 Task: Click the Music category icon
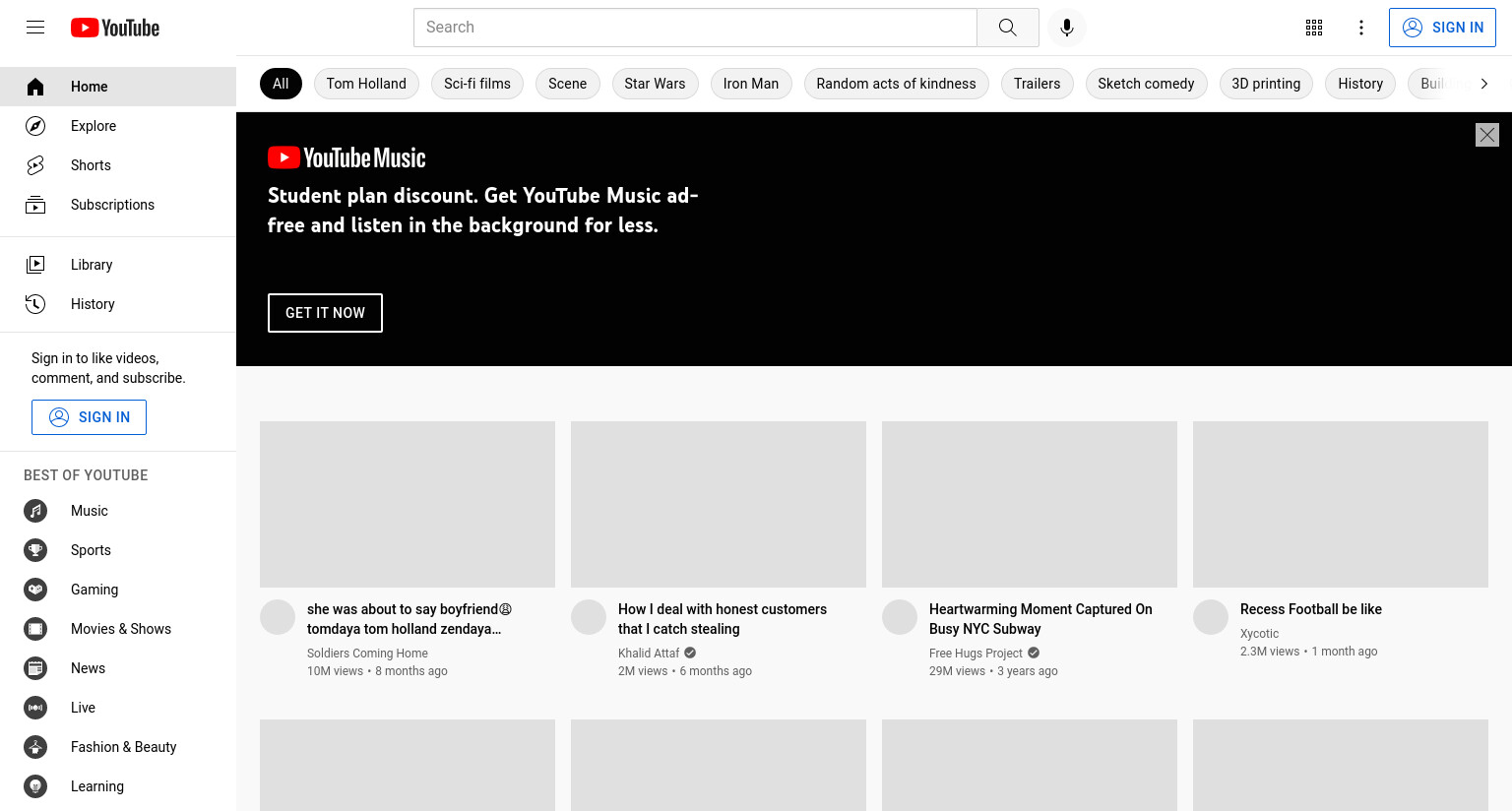tap(35, 511)
